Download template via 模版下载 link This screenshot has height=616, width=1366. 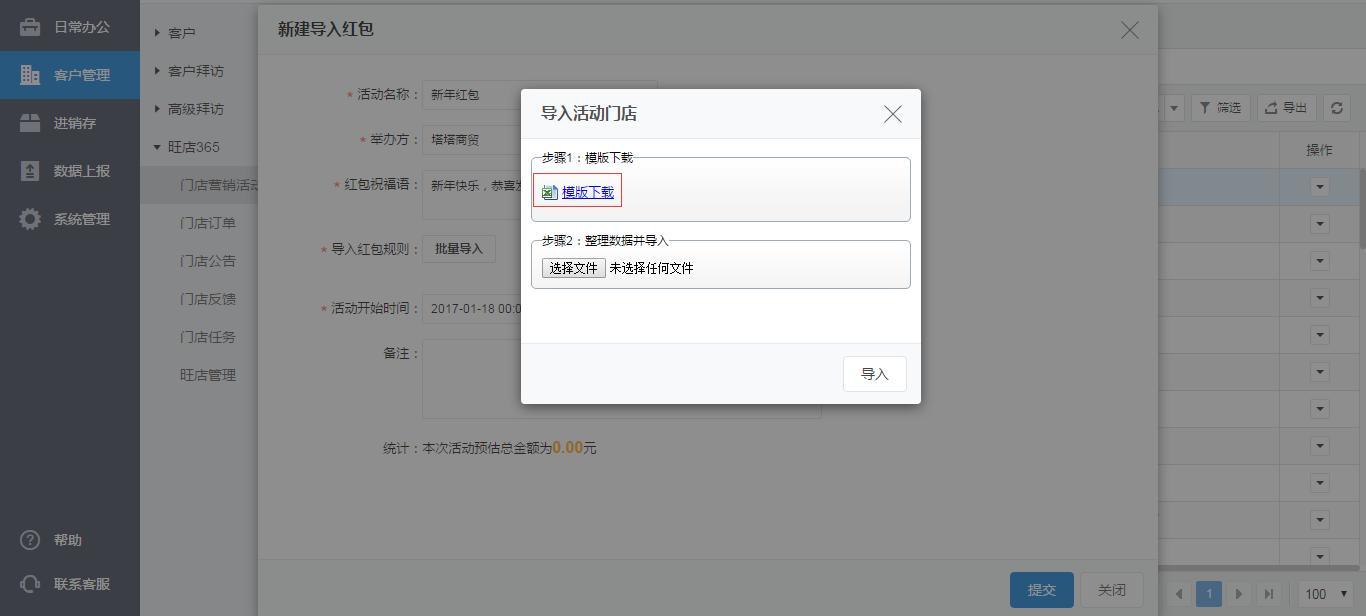[x=588, y=192]
